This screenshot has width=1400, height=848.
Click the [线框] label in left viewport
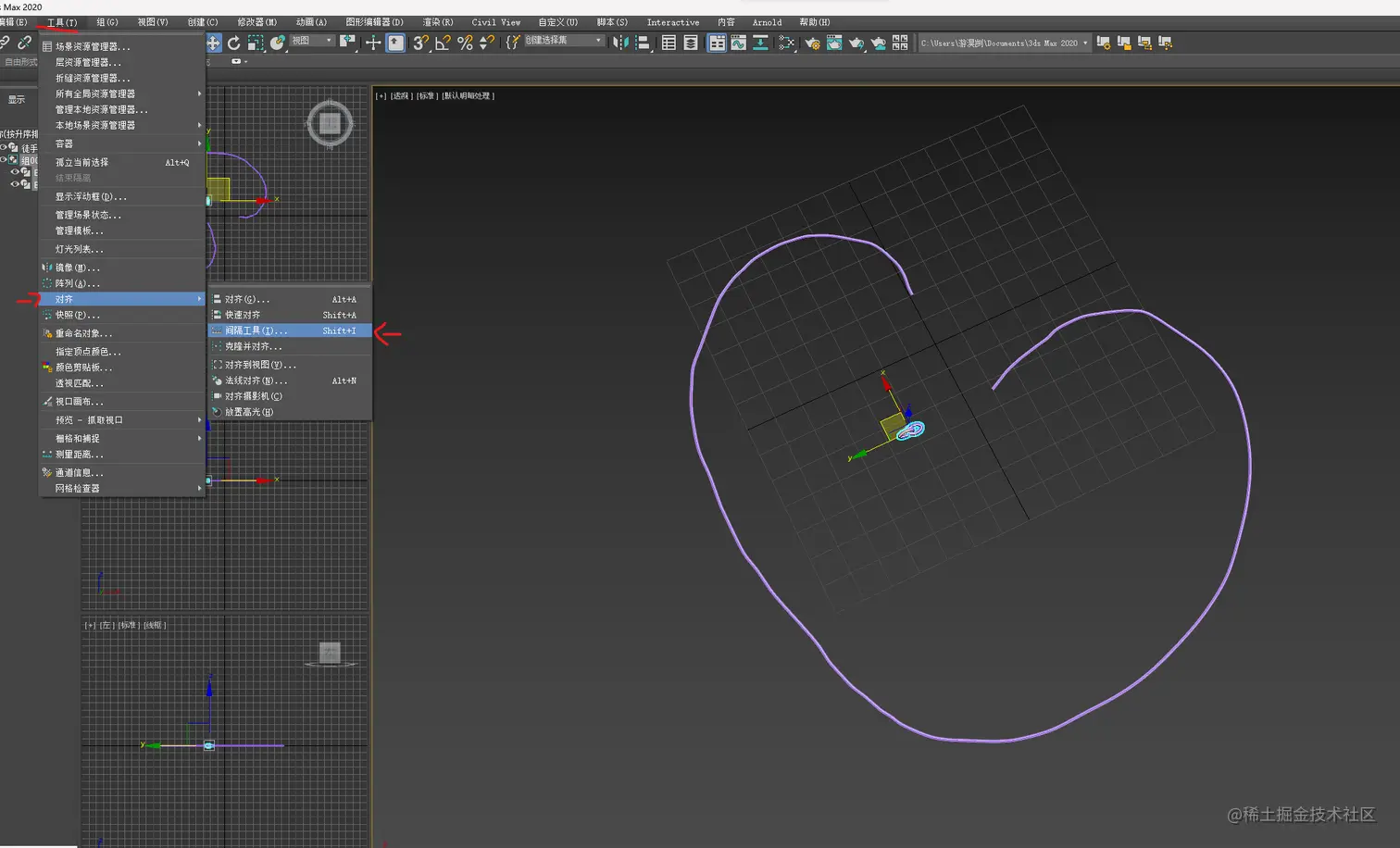155,625
